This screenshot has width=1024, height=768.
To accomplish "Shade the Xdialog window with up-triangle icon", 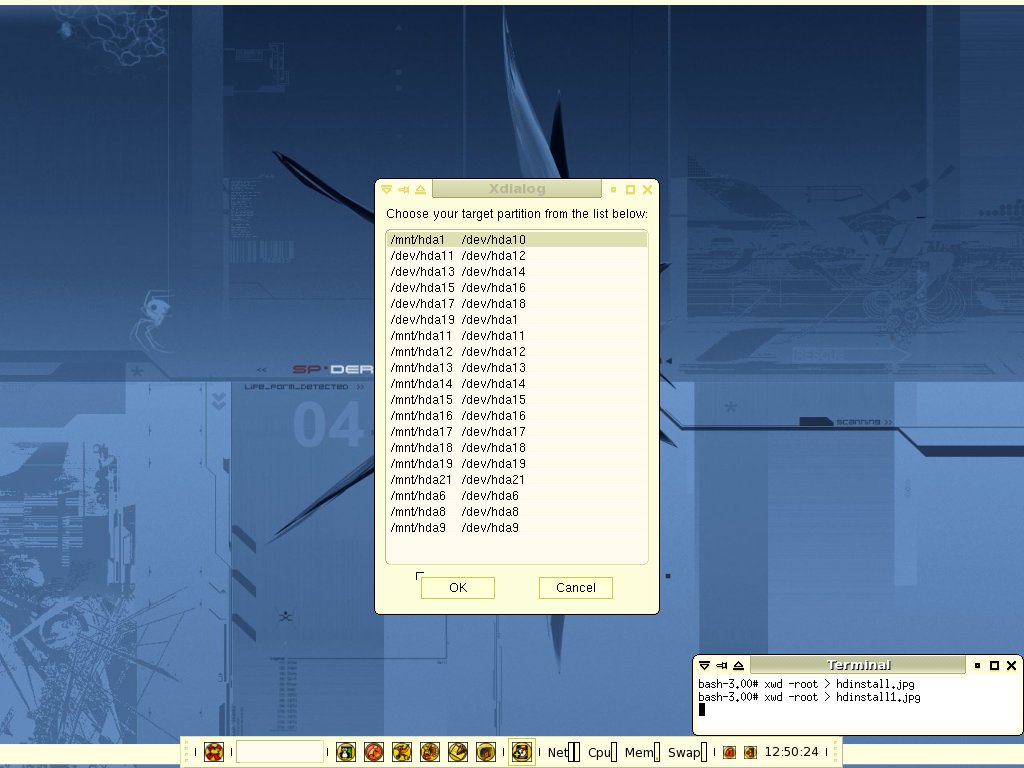I will pyautogui.click(x=421, y=189).
